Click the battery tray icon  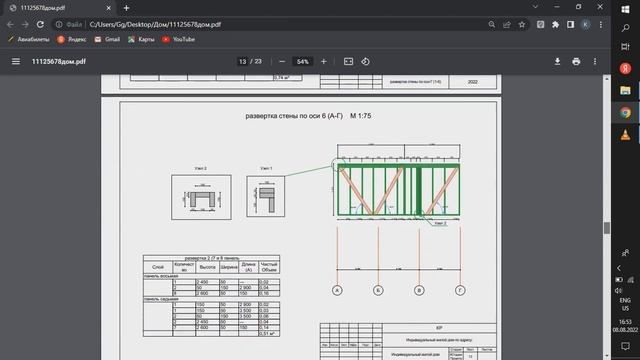point(619,280)
